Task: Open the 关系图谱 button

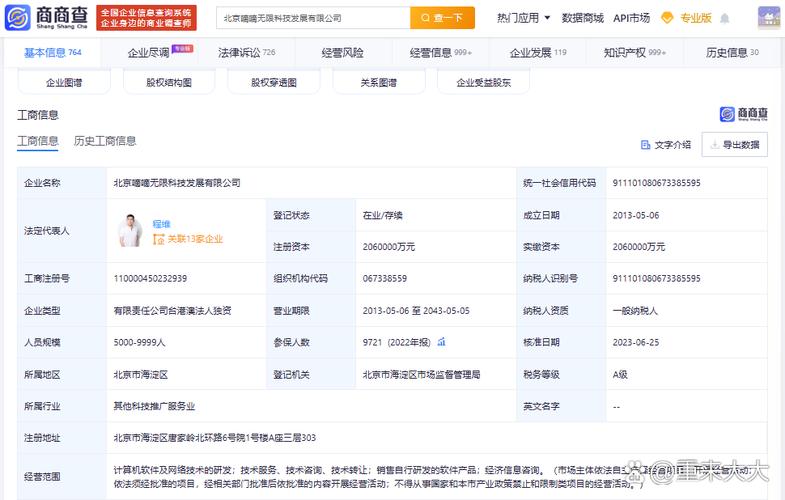Action: click(x=379, y=83)
